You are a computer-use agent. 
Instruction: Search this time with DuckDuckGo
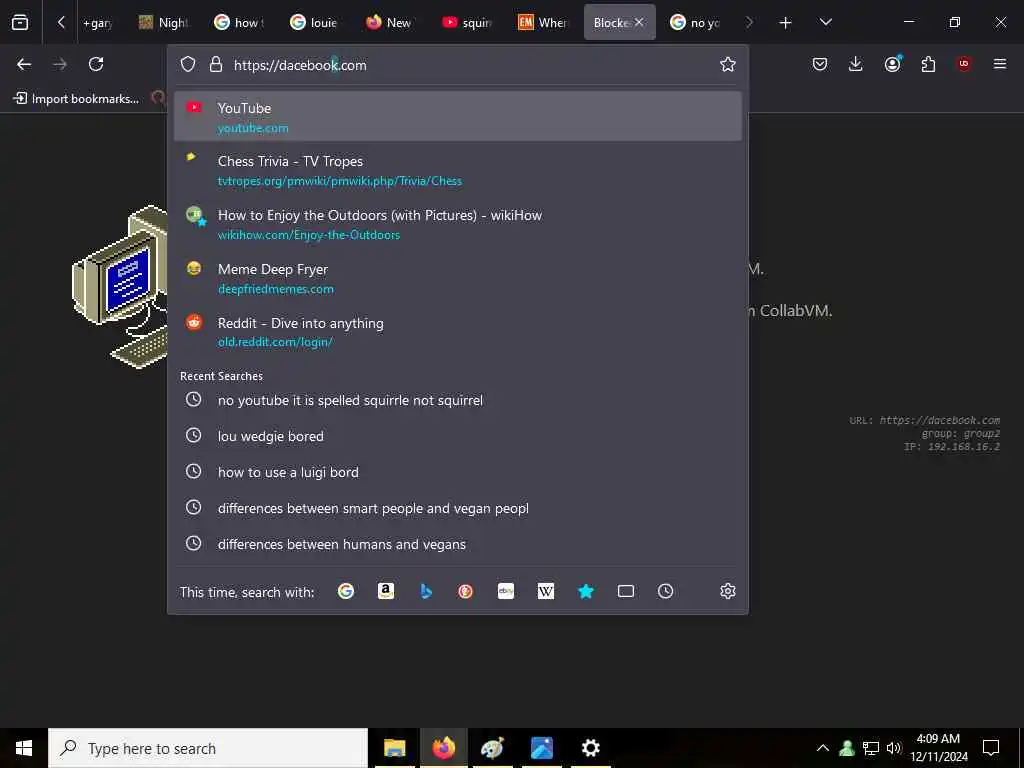pos(466,591)
